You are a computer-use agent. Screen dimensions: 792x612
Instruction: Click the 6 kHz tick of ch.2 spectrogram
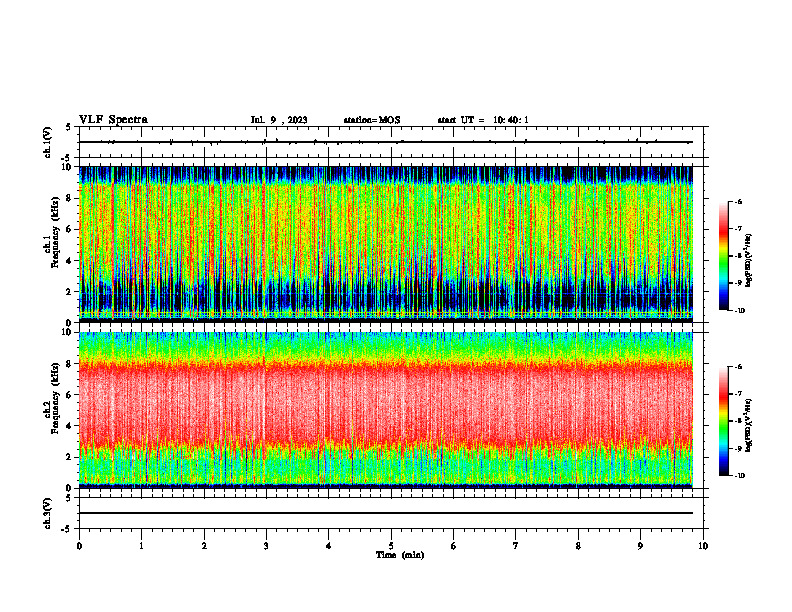70,395
